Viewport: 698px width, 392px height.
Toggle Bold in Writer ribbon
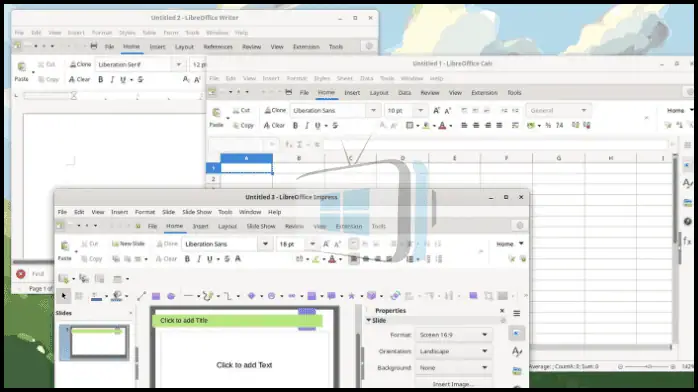101,80
